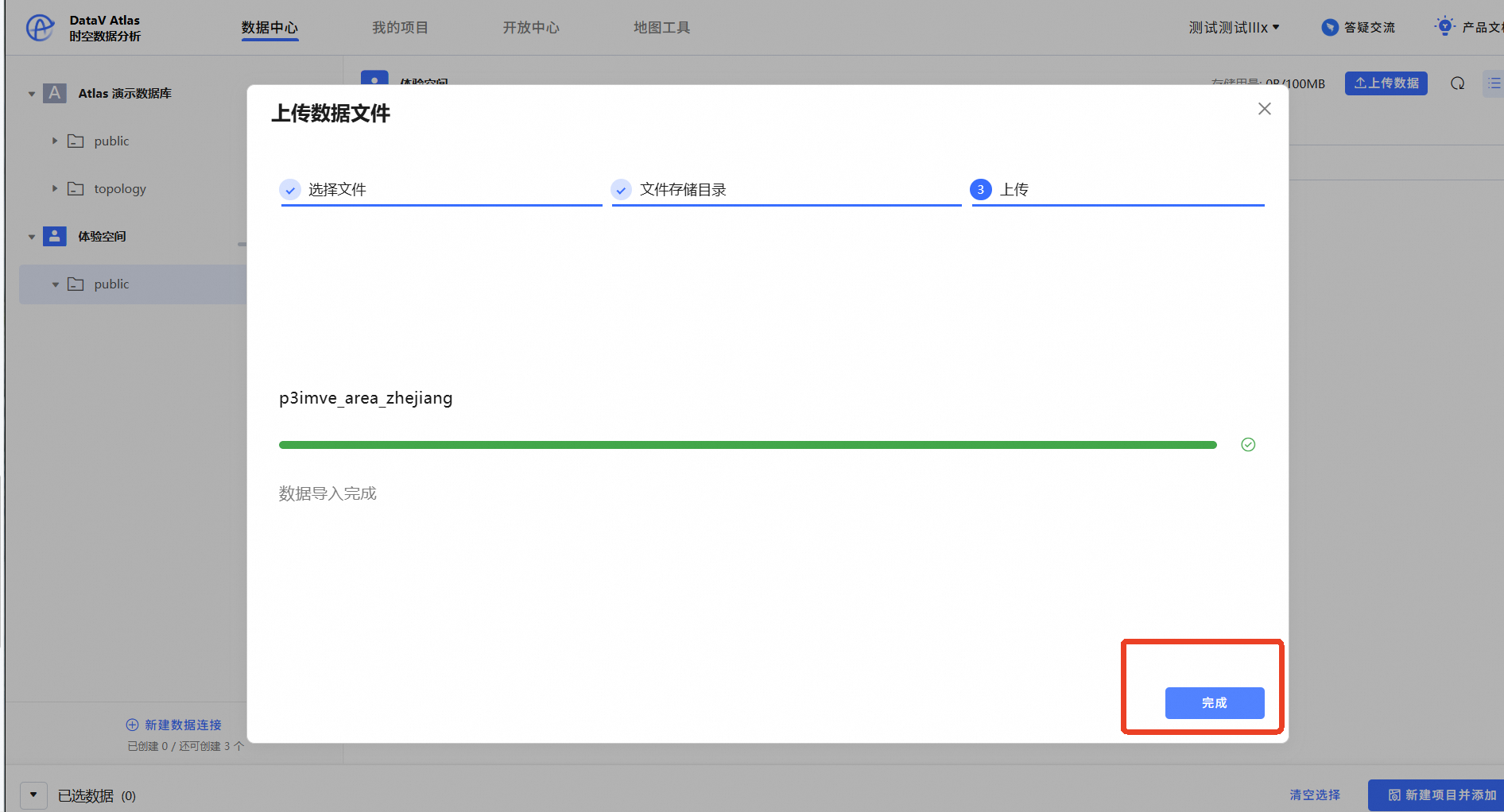Select the 文件存储目录 step
This screenshot has height=812, width=1504.
click(x=786, y=191)
